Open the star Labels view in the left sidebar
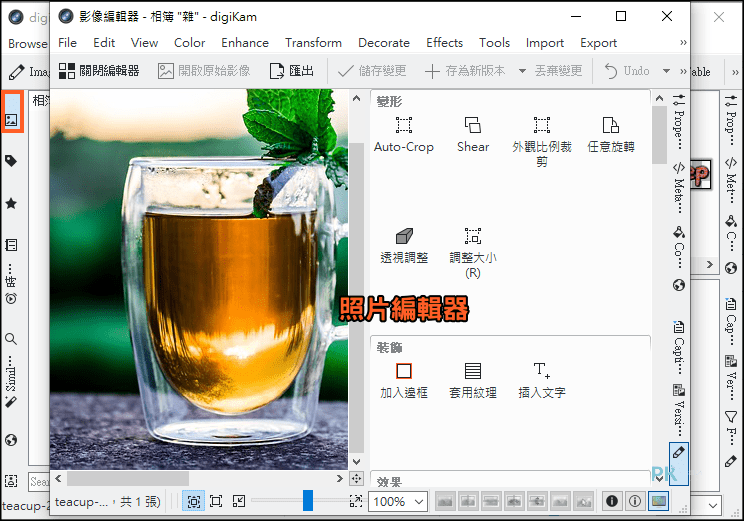Screen dimensions: 744x521 click(11, 204)
